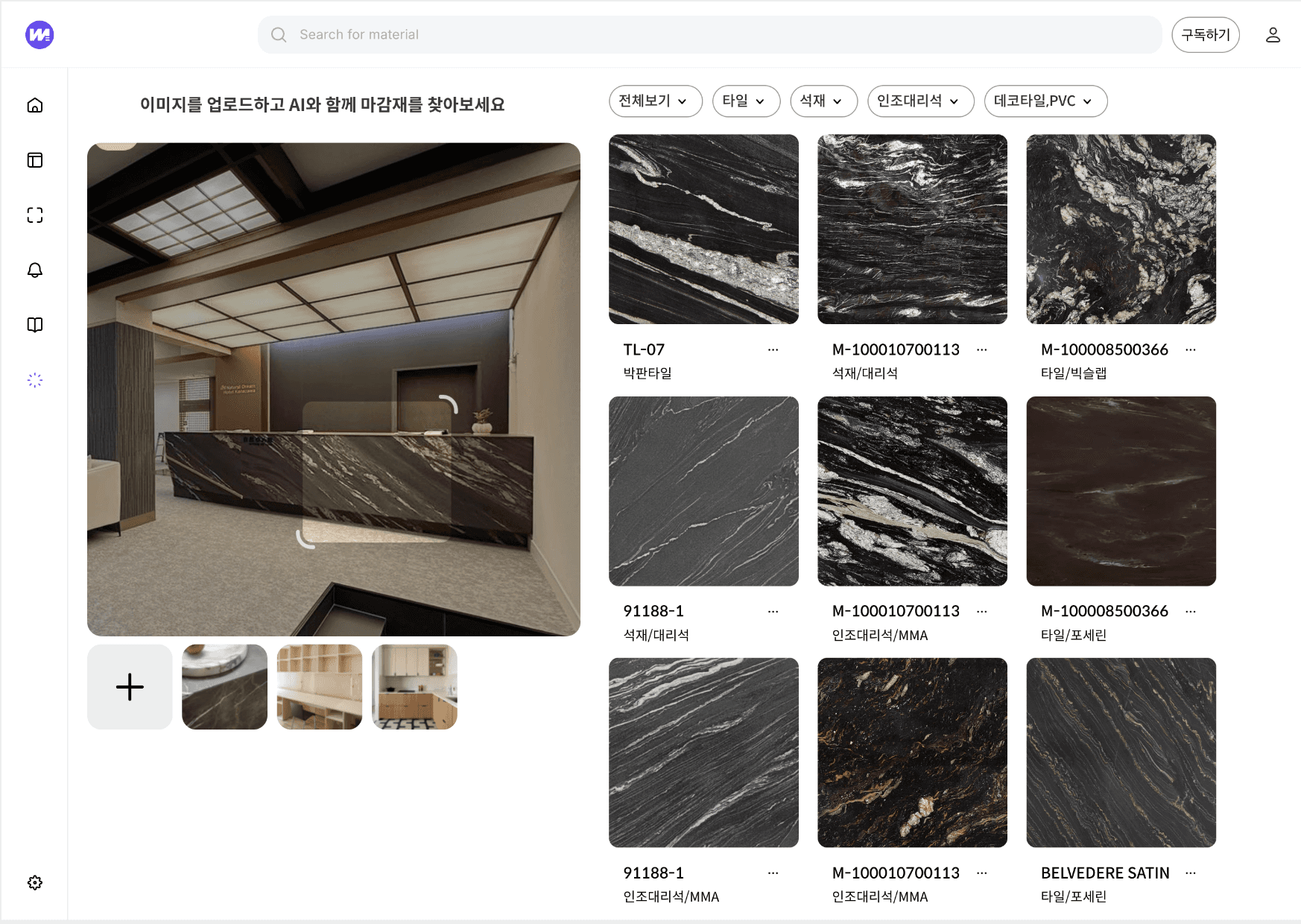
Task: Open the layout panel sidebar icon
Action: (x=35, y=160)
